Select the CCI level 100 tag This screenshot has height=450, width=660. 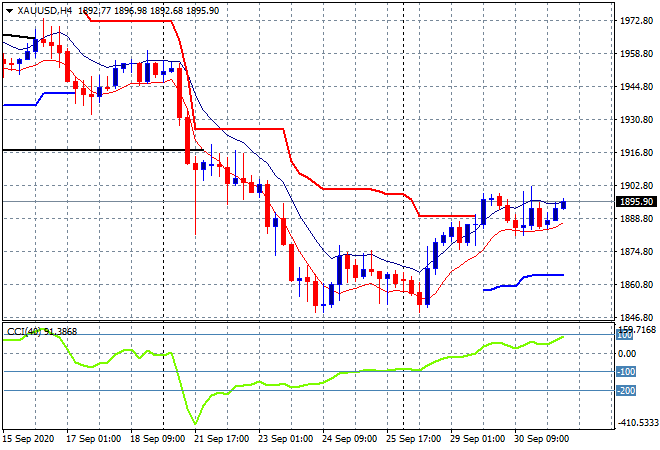click(625, 335)
